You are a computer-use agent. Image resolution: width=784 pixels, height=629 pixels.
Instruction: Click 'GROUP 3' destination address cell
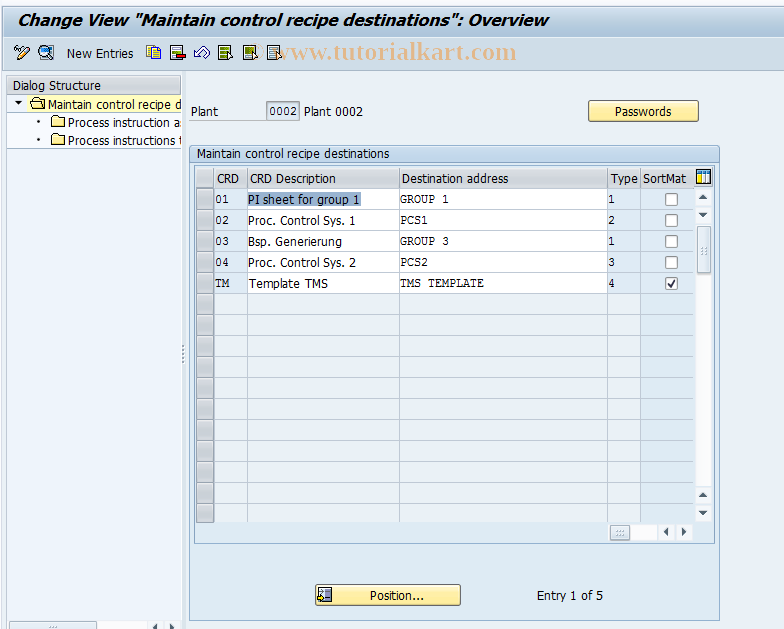click(x=503, y=242)
